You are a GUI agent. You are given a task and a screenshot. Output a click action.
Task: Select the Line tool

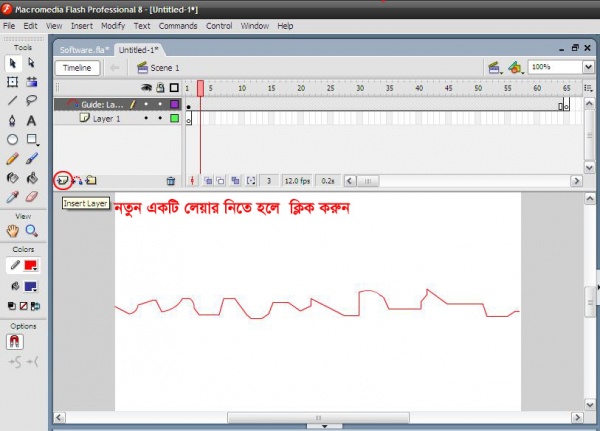click(13, 101)
